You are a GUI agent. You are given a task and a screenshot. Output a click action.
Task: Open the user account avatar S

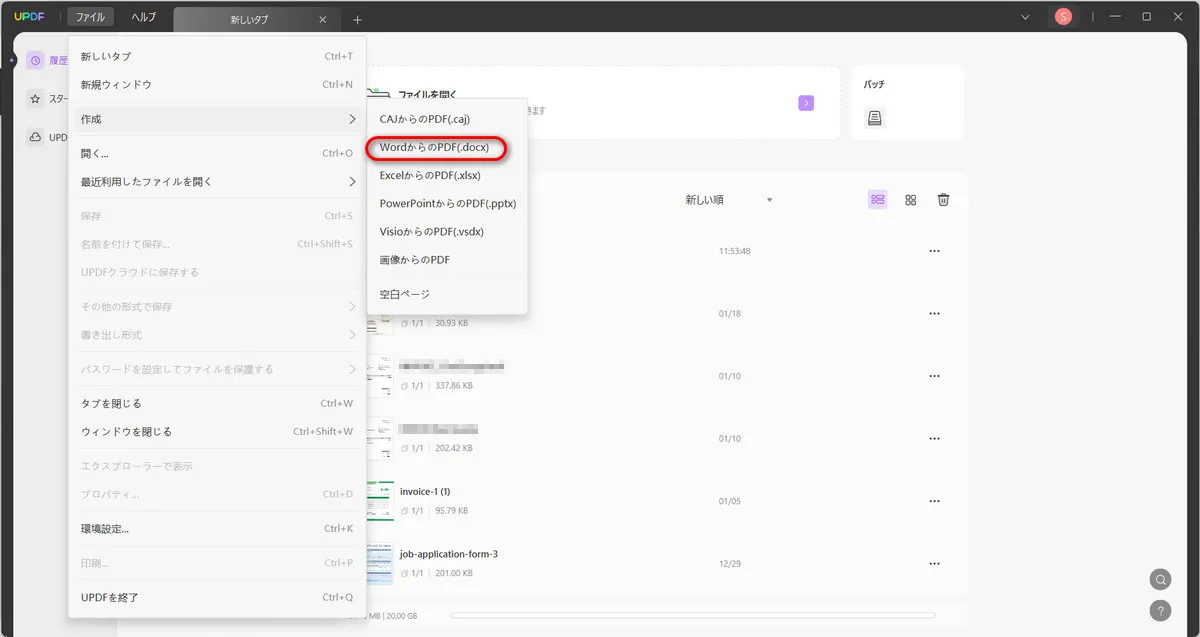[x=1064, y=17]
